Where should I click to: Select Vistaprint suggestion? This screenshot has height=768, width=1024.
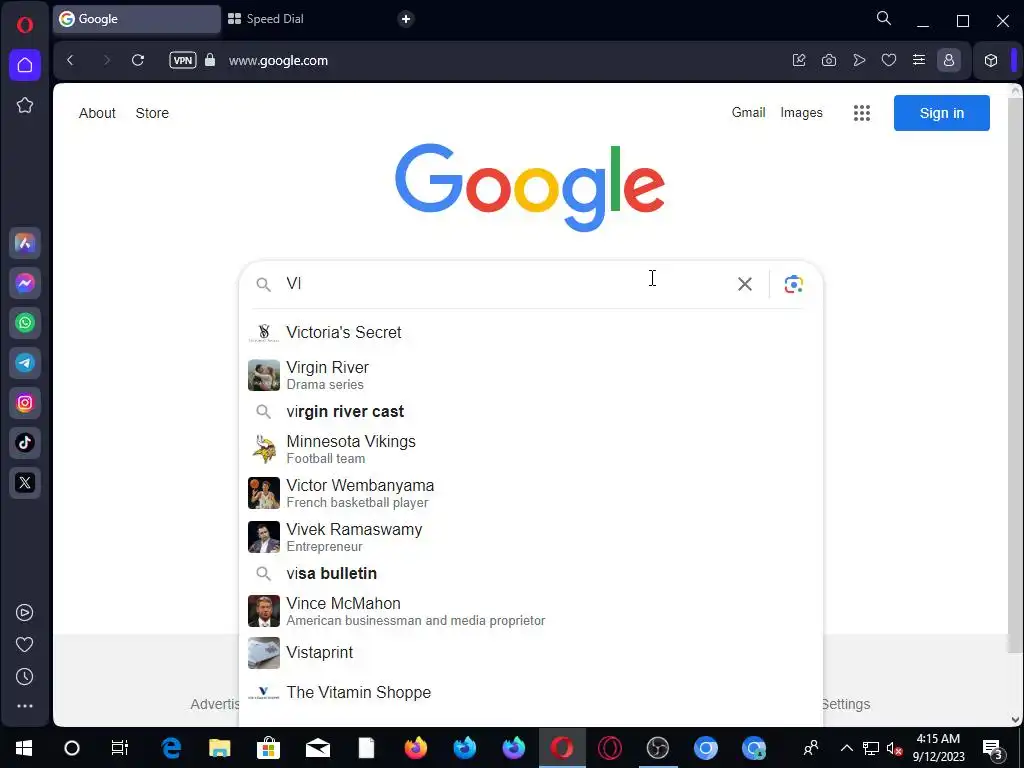[531, 652]
